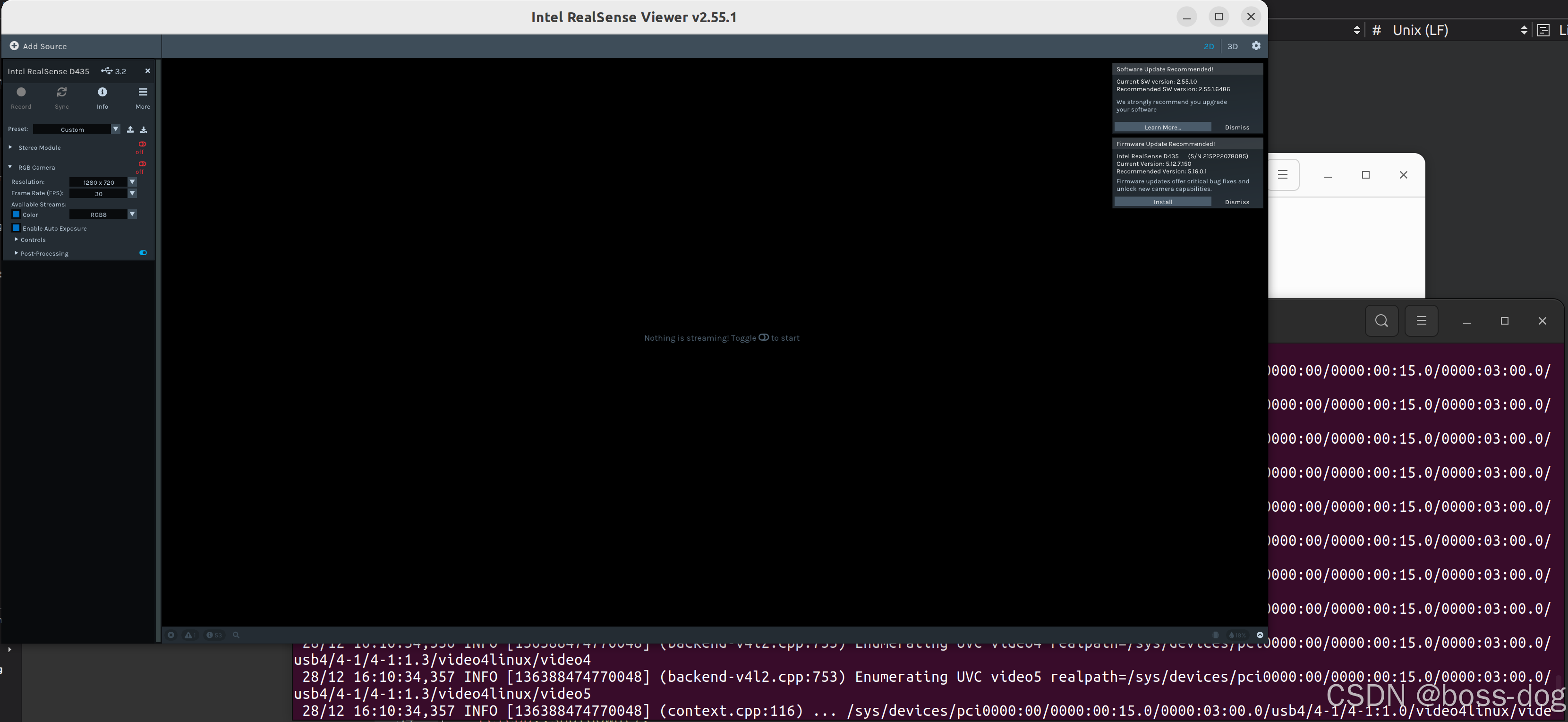Click the load preset upload icon
1568x722 pixels.
click(x=130, y=129)
